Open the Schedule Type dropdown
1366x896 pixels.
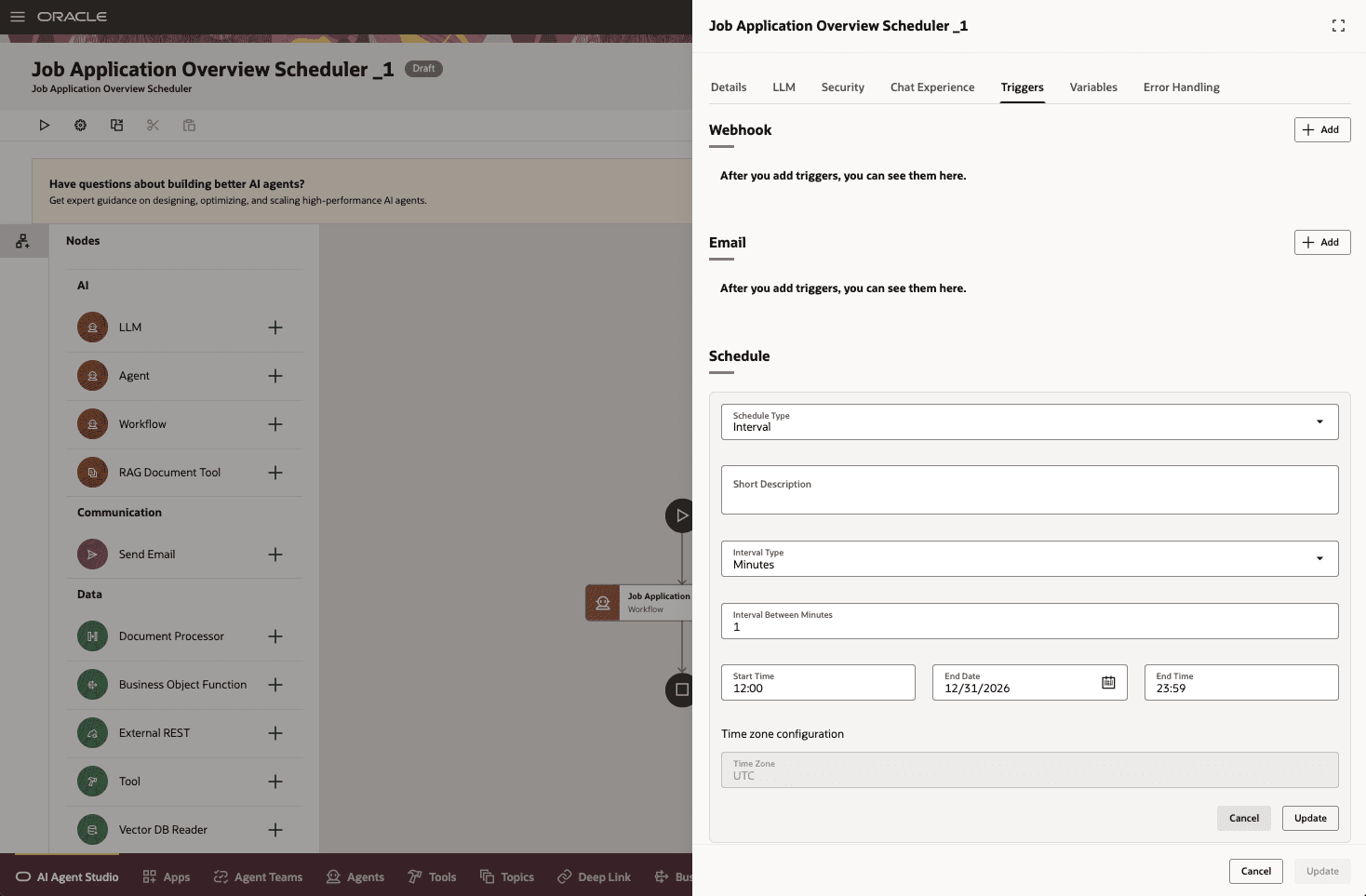(1319, 421)
